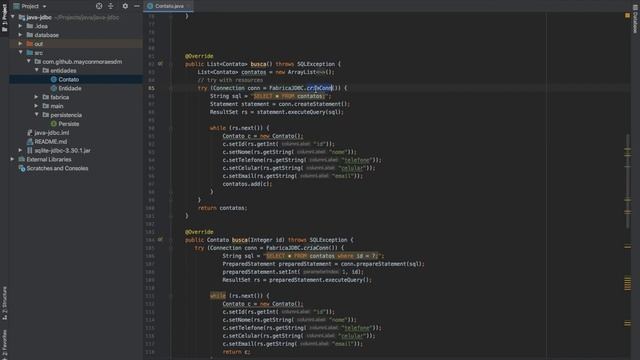The image size is (640, 360).
Task: Click the first @Override annotation
Action: (199, 56)
